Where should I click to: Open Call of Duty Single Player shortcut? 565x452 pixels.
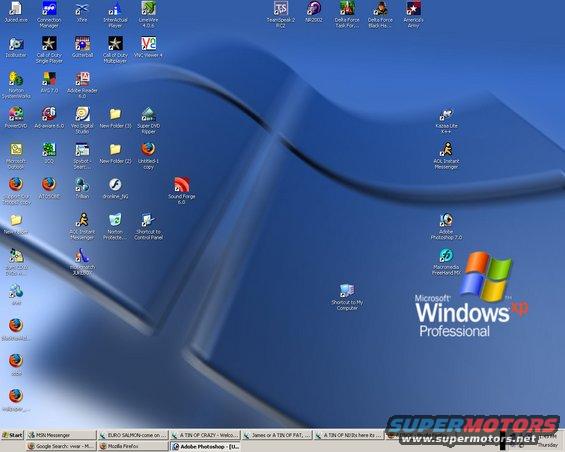tap(49, 50)
